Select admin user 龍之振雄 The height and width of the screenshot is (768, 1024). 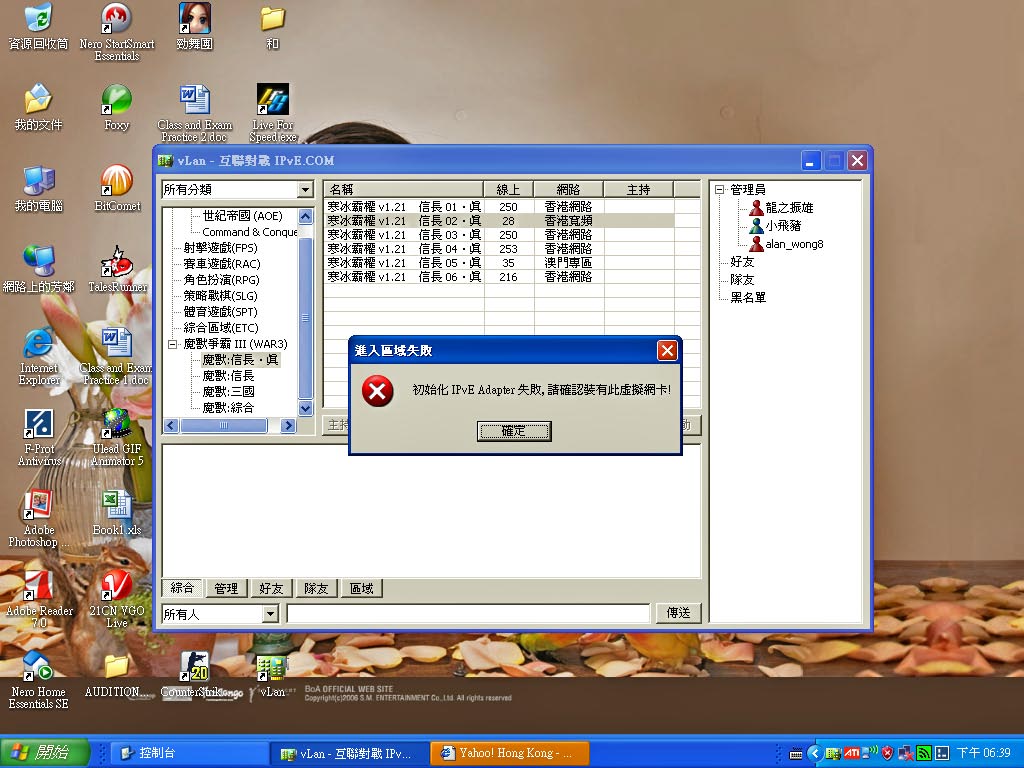(x=789, y=208)
